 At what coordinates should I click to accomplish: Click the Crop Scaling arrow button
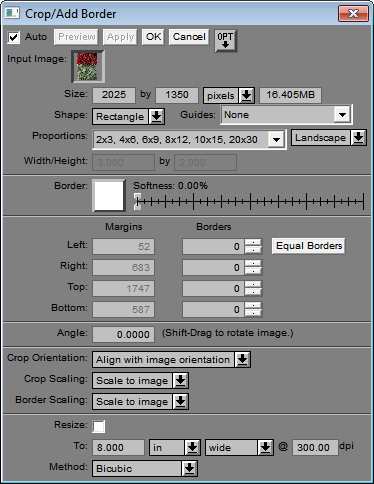tap(180, 380)
